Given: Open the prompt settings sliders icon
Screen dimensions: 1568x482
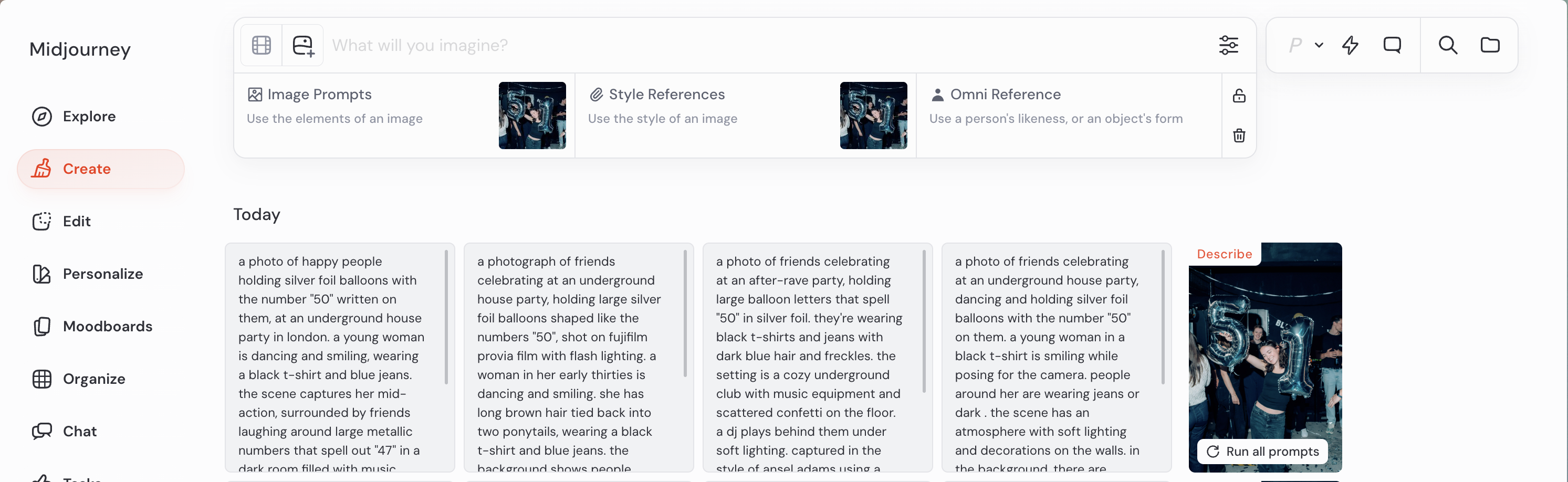Looking at the screenshot, I should coord(1228,45).
